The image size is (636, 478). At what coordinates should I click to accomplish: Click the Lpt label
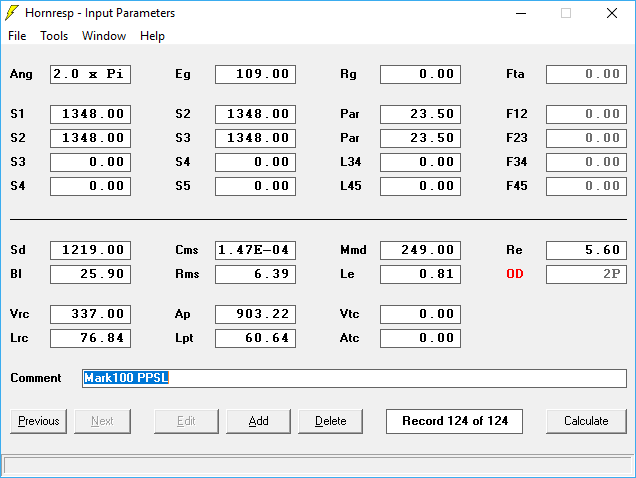point(184,338)
